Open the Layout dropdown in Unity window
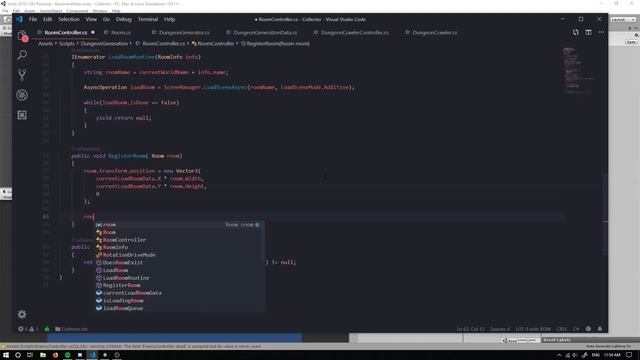The image size is (640, 360). coord(623,20)
